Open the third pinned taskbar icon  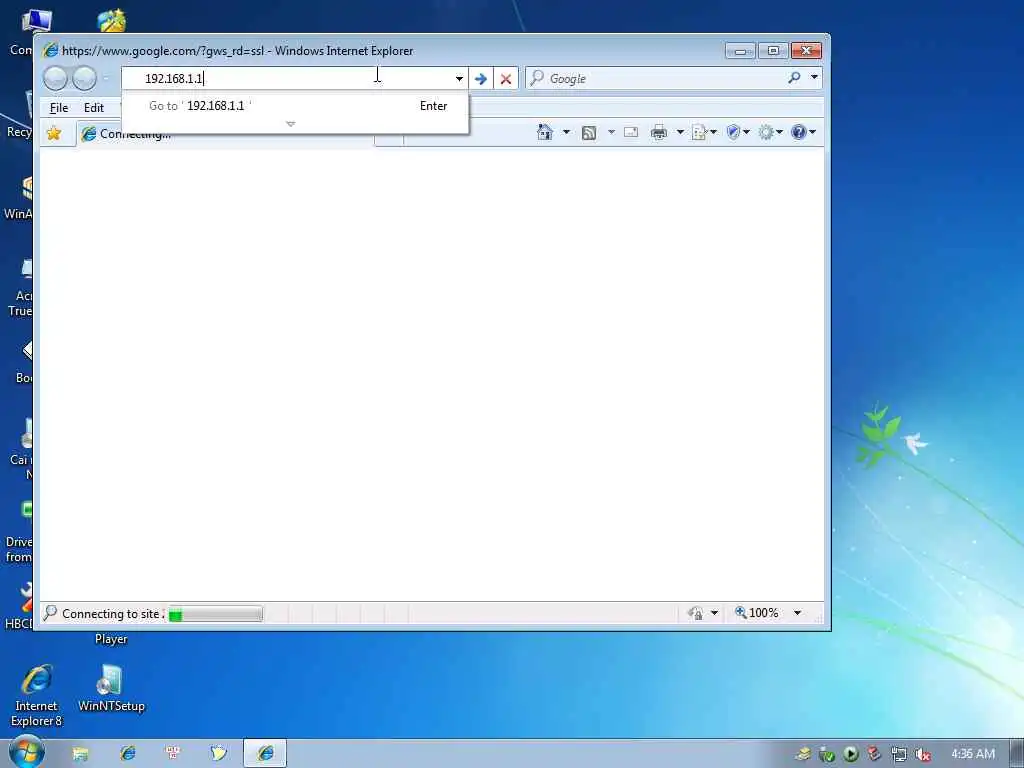pyautogui.click(x=173, y=754)
